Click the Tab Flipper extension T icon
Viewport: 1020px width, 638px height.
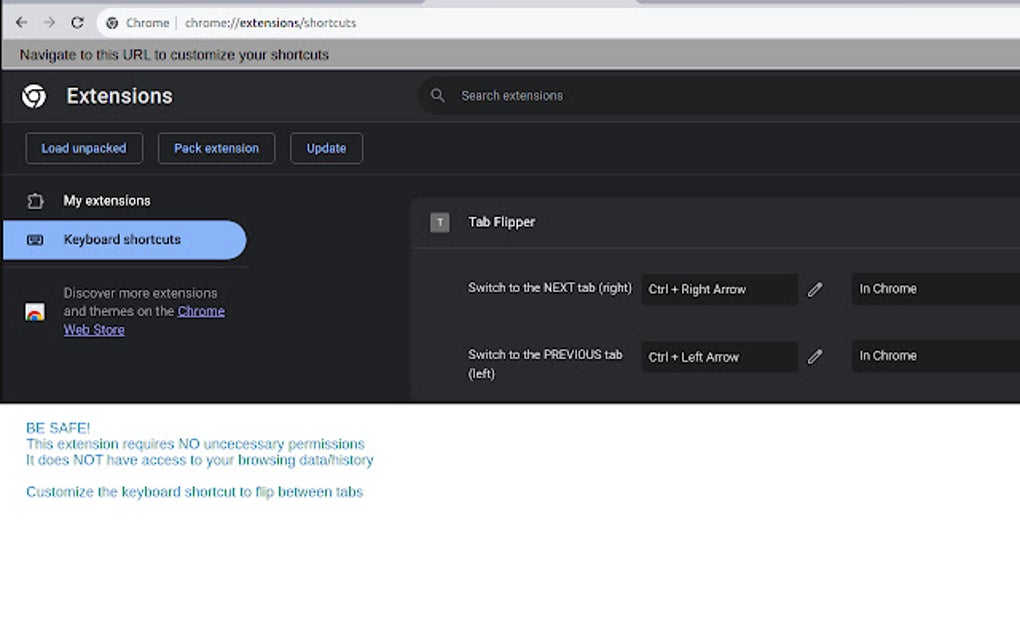tap(439, 222)
